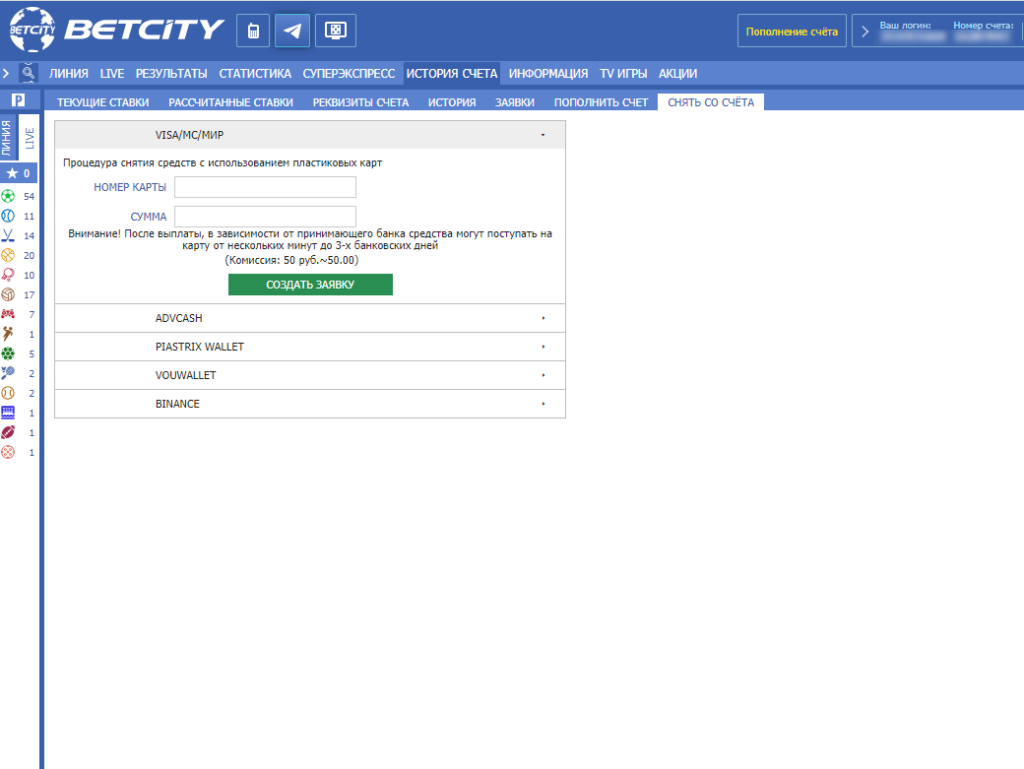Select handball player icon in sidebar
Image resolution: width=1024 pixels, height=769 pixels.
[x=8, y=334]
